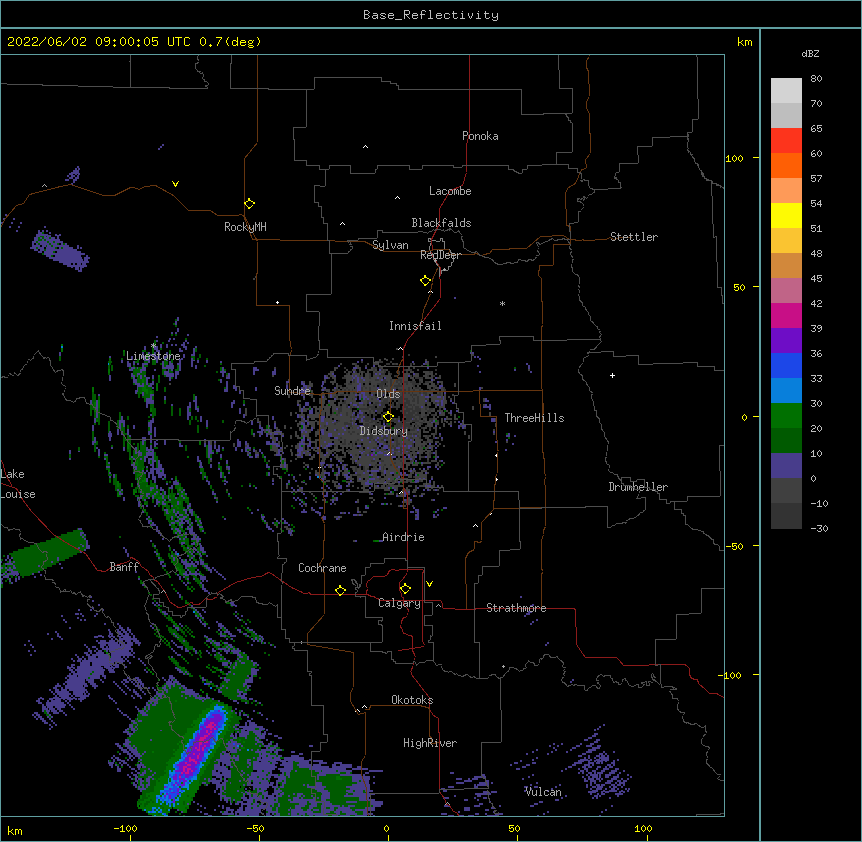The width and height of the screenshot is (862, 842).
Task: Select the Banff label
Action: [x=124, y=567]
